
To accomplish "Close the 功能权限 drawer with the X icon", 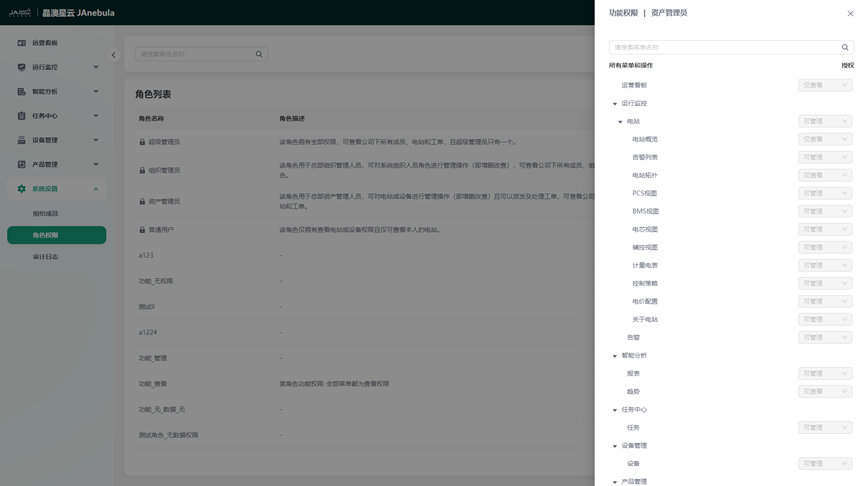I will coord(850,13).
